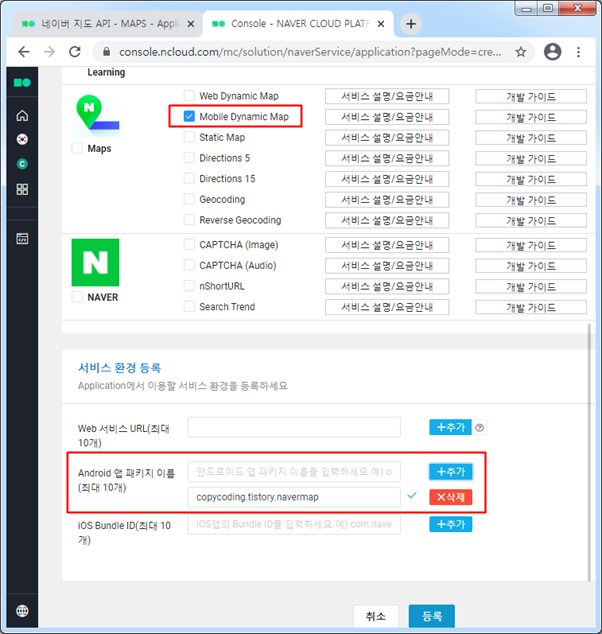Open the home icon in sidebar
This screenshot has height=634, width=602.
[22, 116]
